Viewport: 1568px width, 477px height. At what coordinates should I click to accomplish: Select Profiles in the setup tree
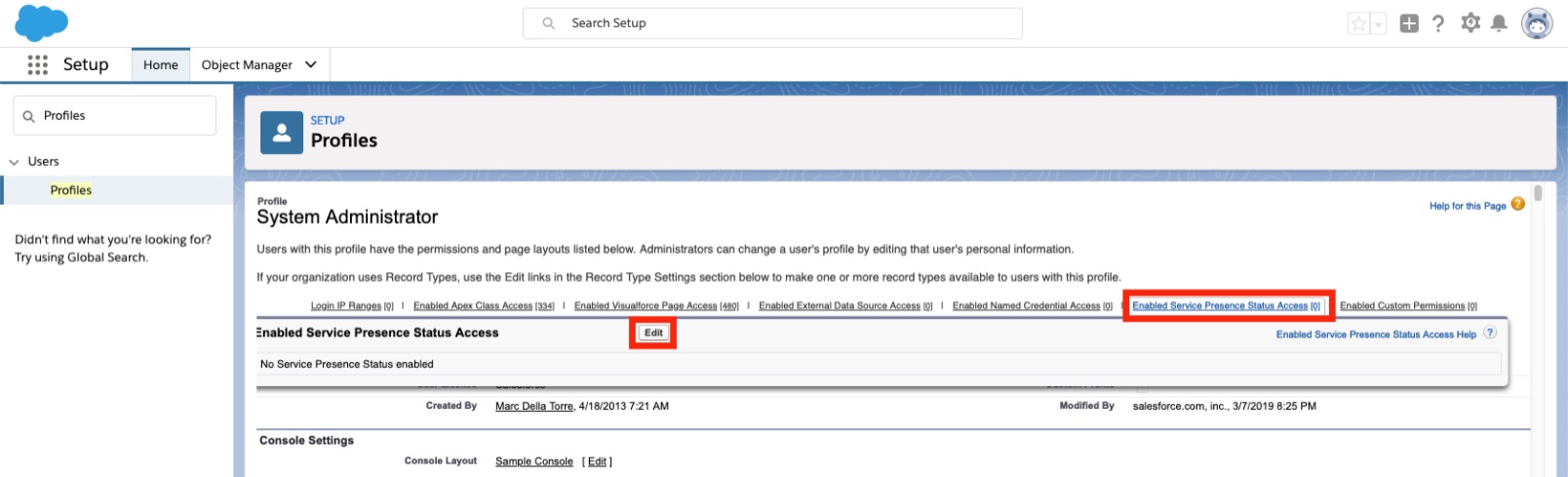(71, 190)
